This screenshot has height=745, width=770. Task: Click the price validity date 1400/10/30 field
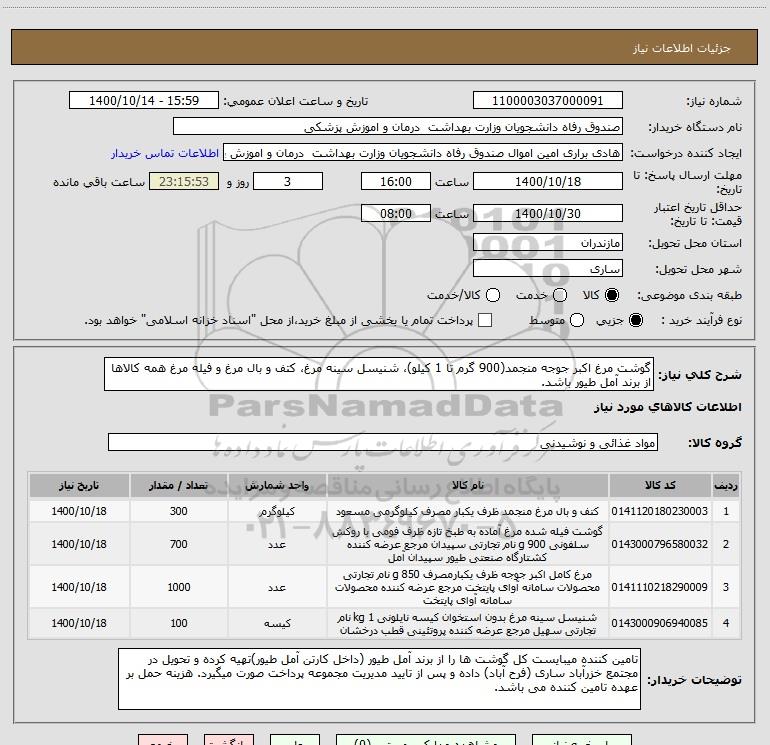click(x=548, y=213)
